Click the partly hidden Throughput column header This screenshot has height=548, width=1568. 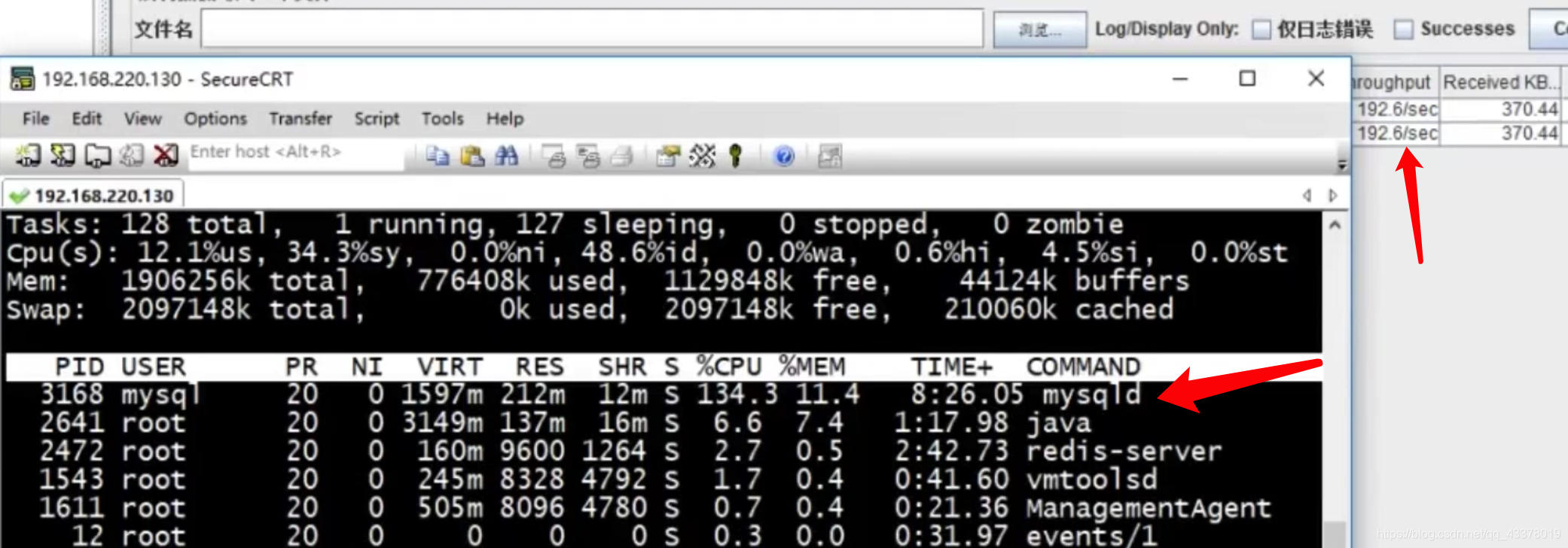point(1396,81)
